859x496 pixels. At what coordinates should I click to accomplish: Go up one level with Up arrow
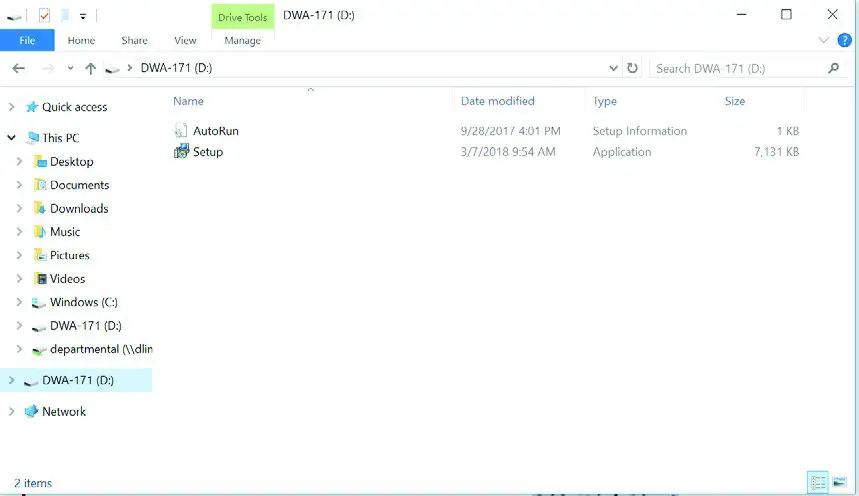90,68
